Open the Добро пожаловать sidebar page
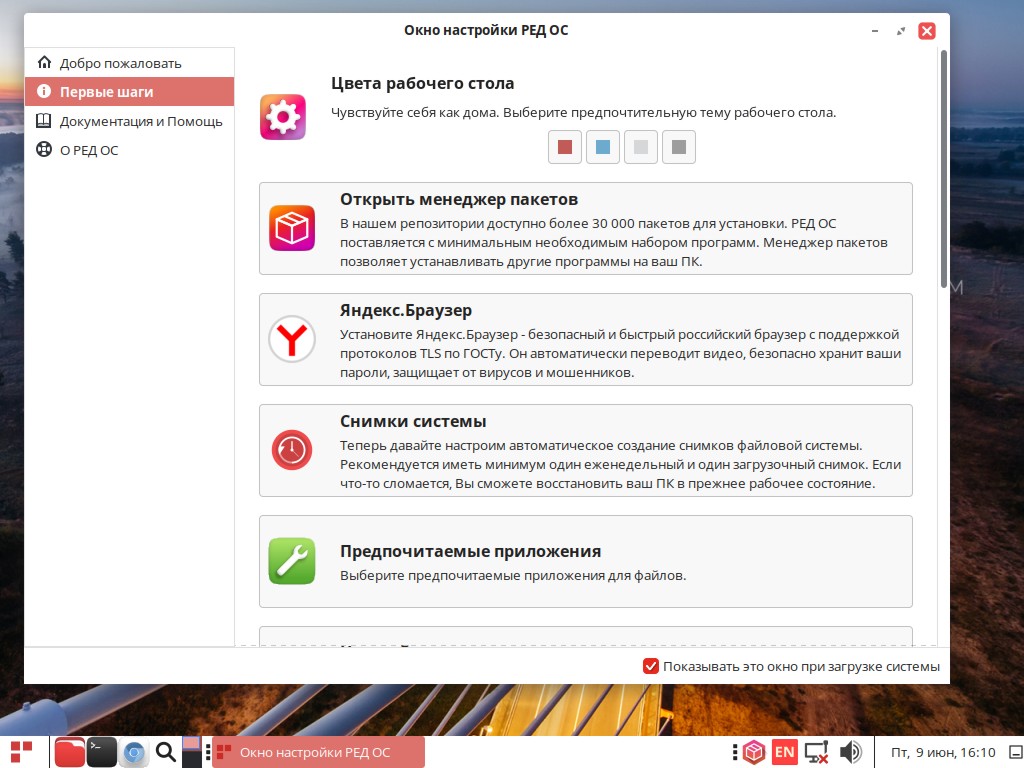The image size is (1024, 768). pos(129,63)
